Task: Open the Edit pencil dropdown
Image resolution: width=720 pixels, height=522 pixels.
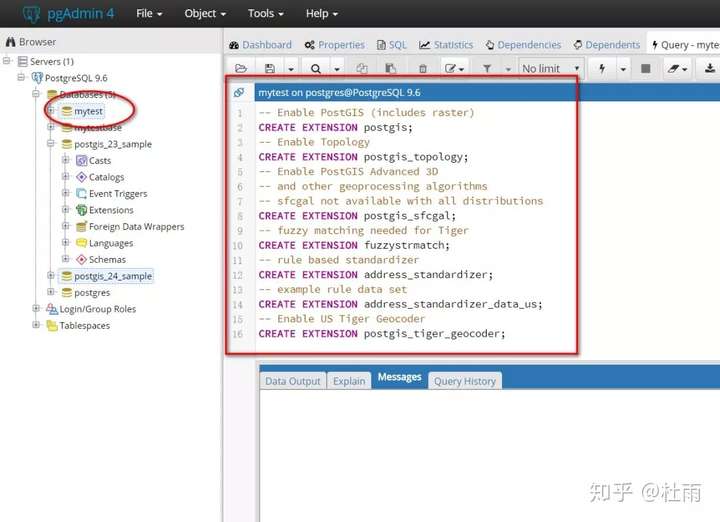Action: click(x=455, y=68)
